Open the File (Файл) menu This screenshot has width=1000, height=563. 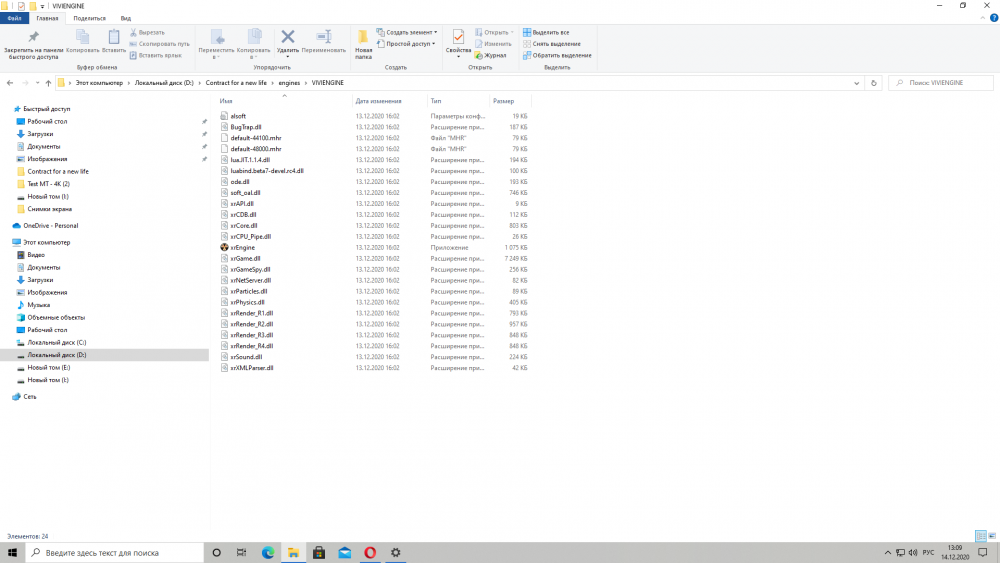(14, 18)
